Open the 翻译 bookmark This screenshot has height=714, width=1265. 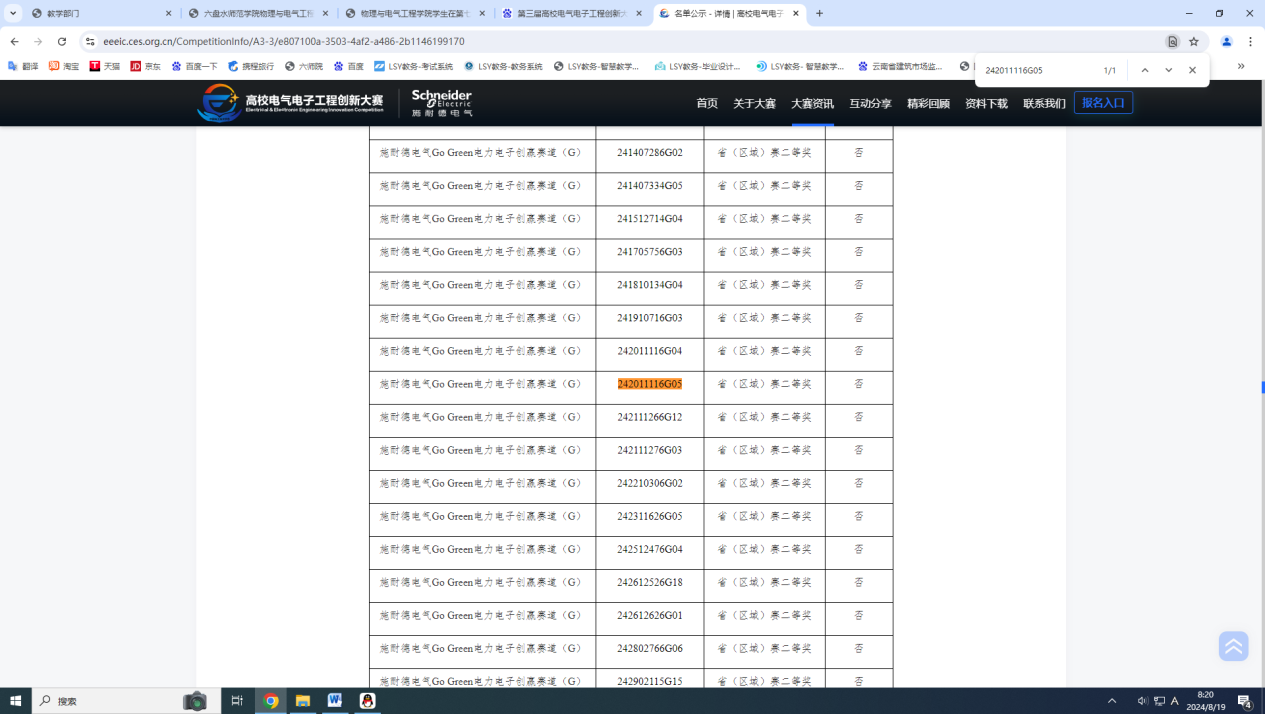(x=23, y=66)
